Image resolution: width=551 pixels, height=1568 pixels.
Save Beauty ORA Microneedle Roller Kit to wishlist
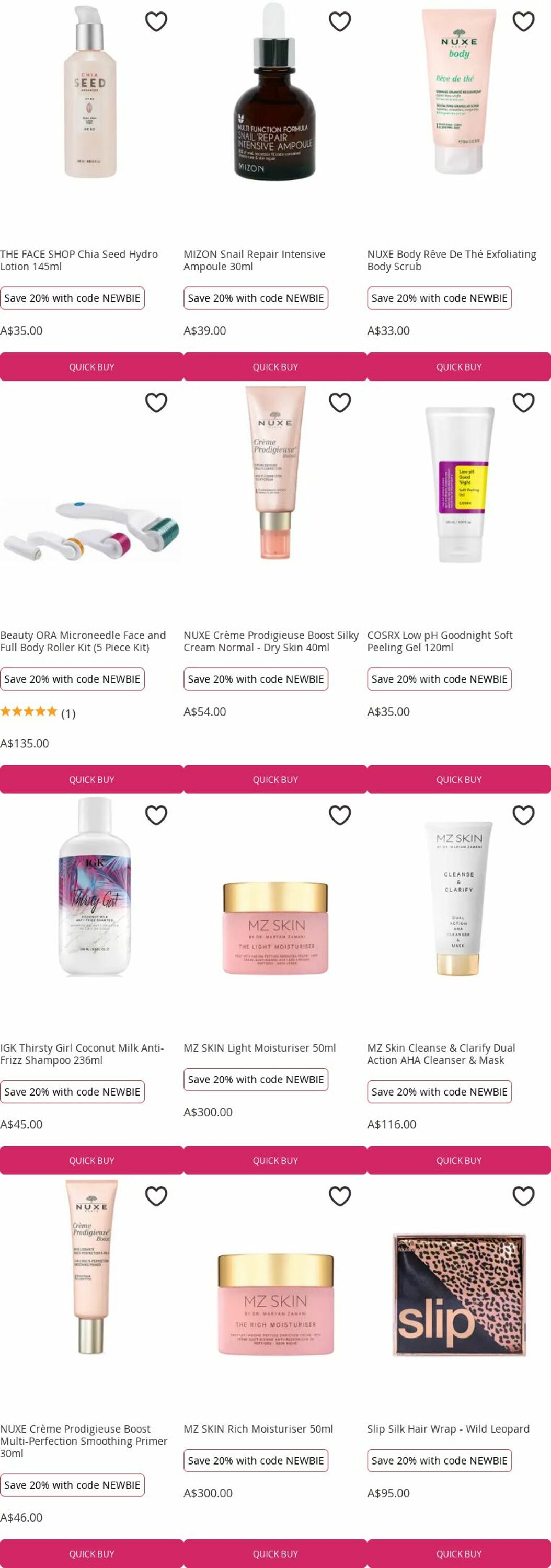tap(156, 402)
